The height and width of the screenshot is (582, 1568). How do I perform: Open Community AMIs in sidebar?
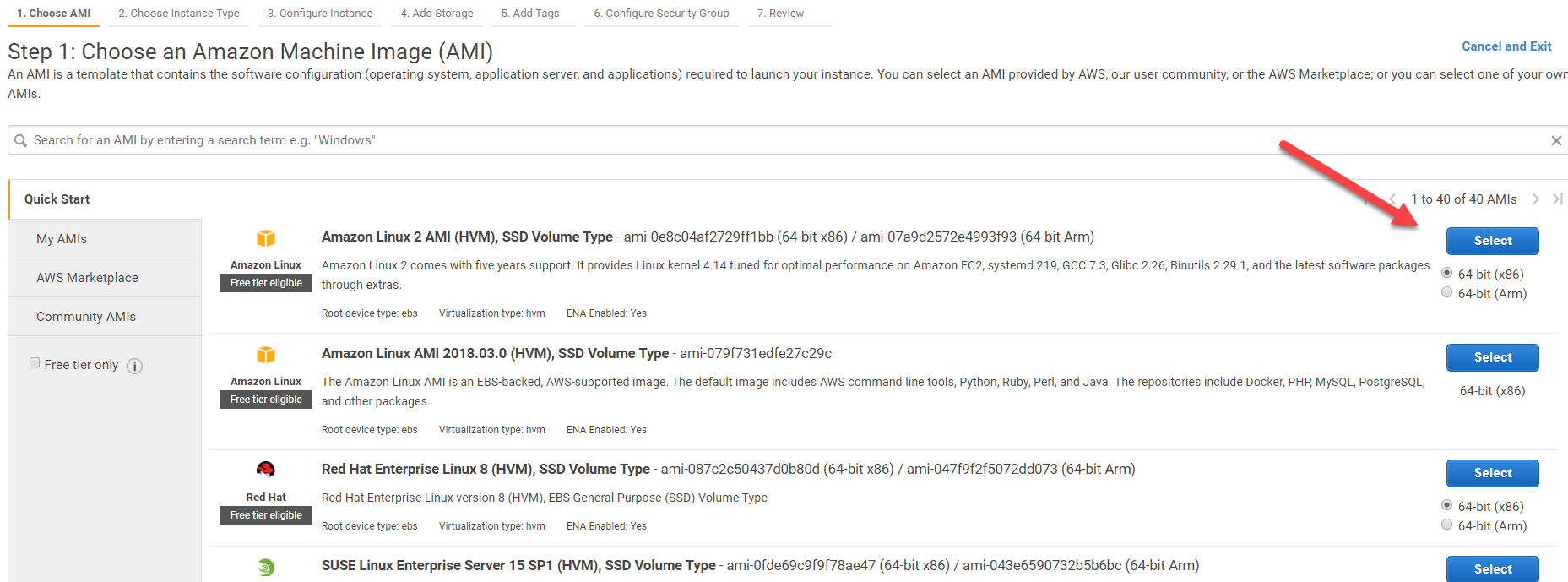coord(105,317)
